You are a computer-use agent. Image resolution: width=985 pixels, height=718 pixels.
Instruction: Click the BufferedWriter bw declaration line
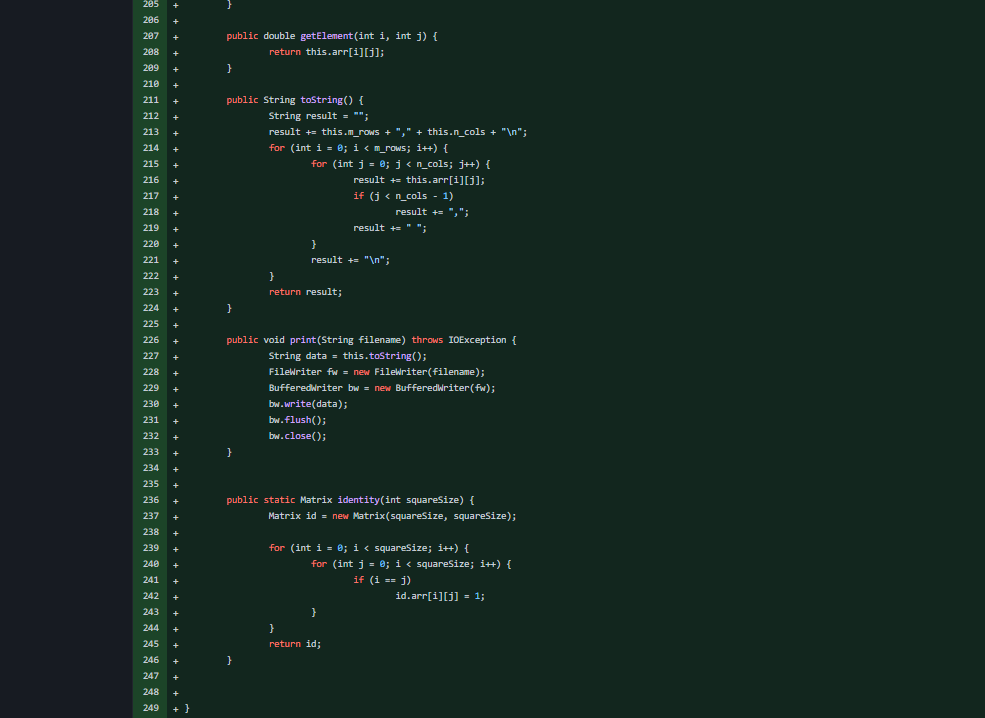[x=382, y=388]
